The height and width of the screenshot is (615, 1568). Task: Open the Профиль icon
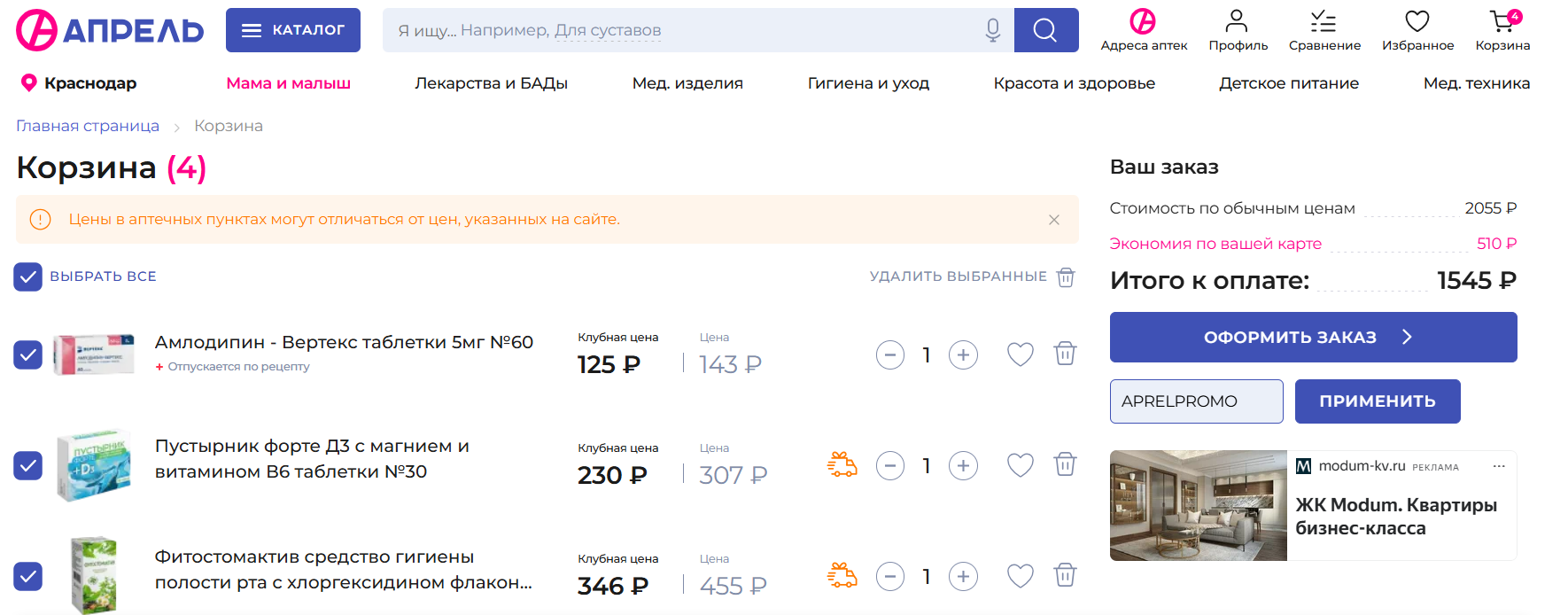(x=1238, y=30)
